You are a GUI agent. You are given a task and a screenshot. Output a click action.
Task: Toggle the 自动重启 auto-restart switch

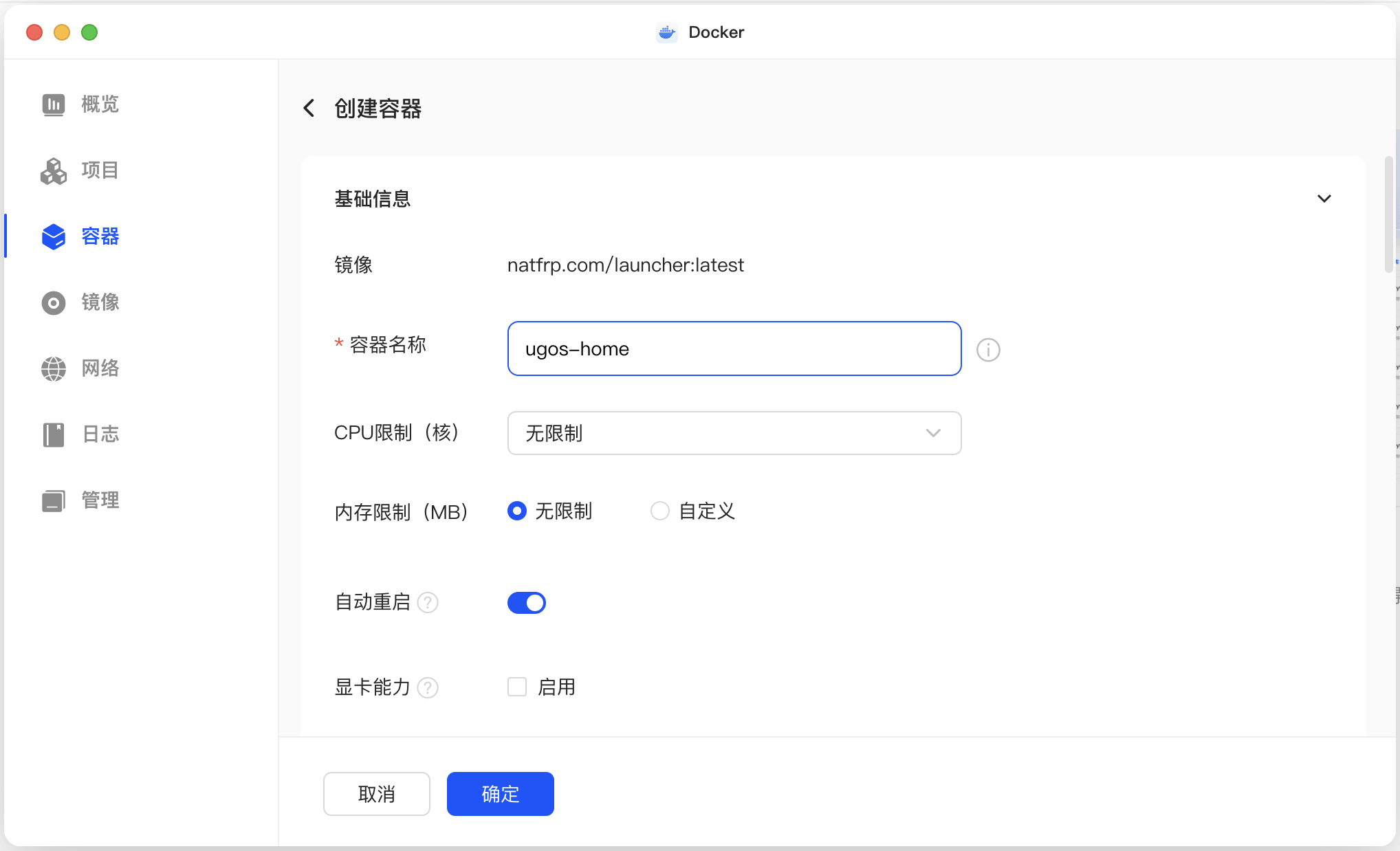(x=527, y=603)
